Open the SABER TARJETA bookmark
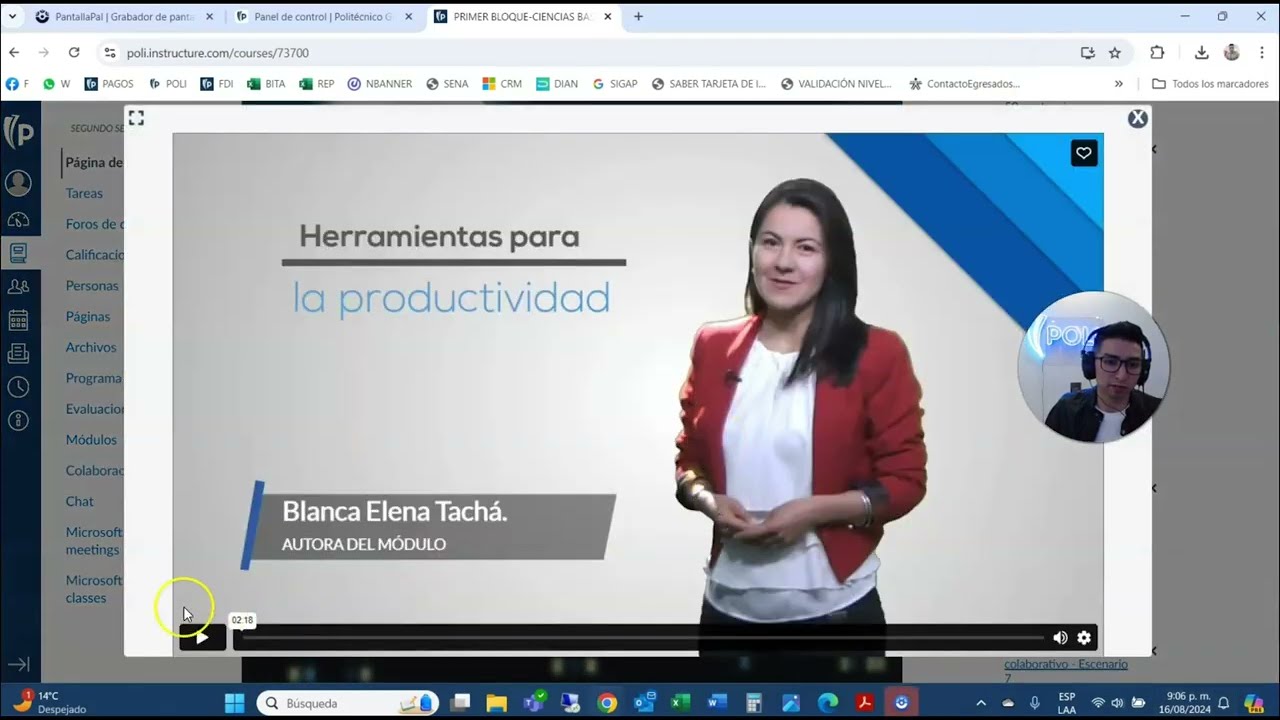Viewport: 1280px width, 720px height. coord(709,84)
